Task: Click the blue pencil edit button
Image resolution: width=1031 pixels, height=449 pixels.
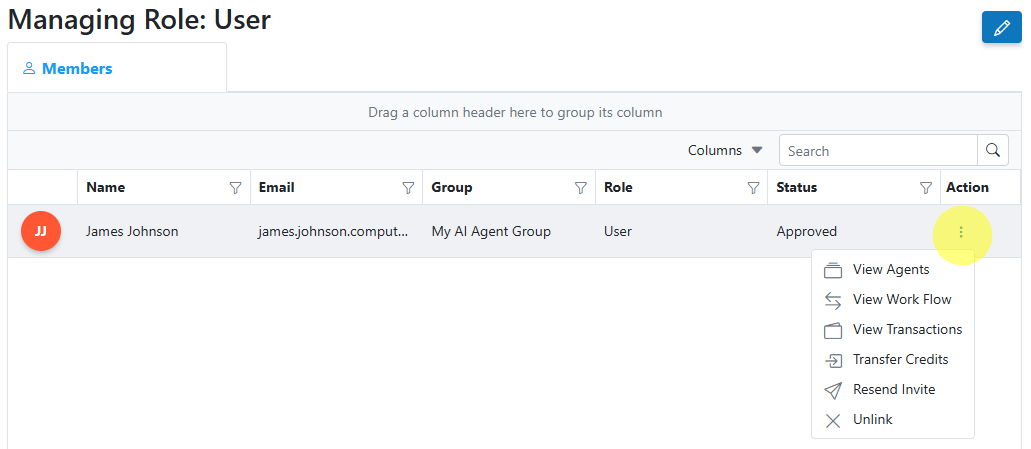Action: [x=1001, y=28]
